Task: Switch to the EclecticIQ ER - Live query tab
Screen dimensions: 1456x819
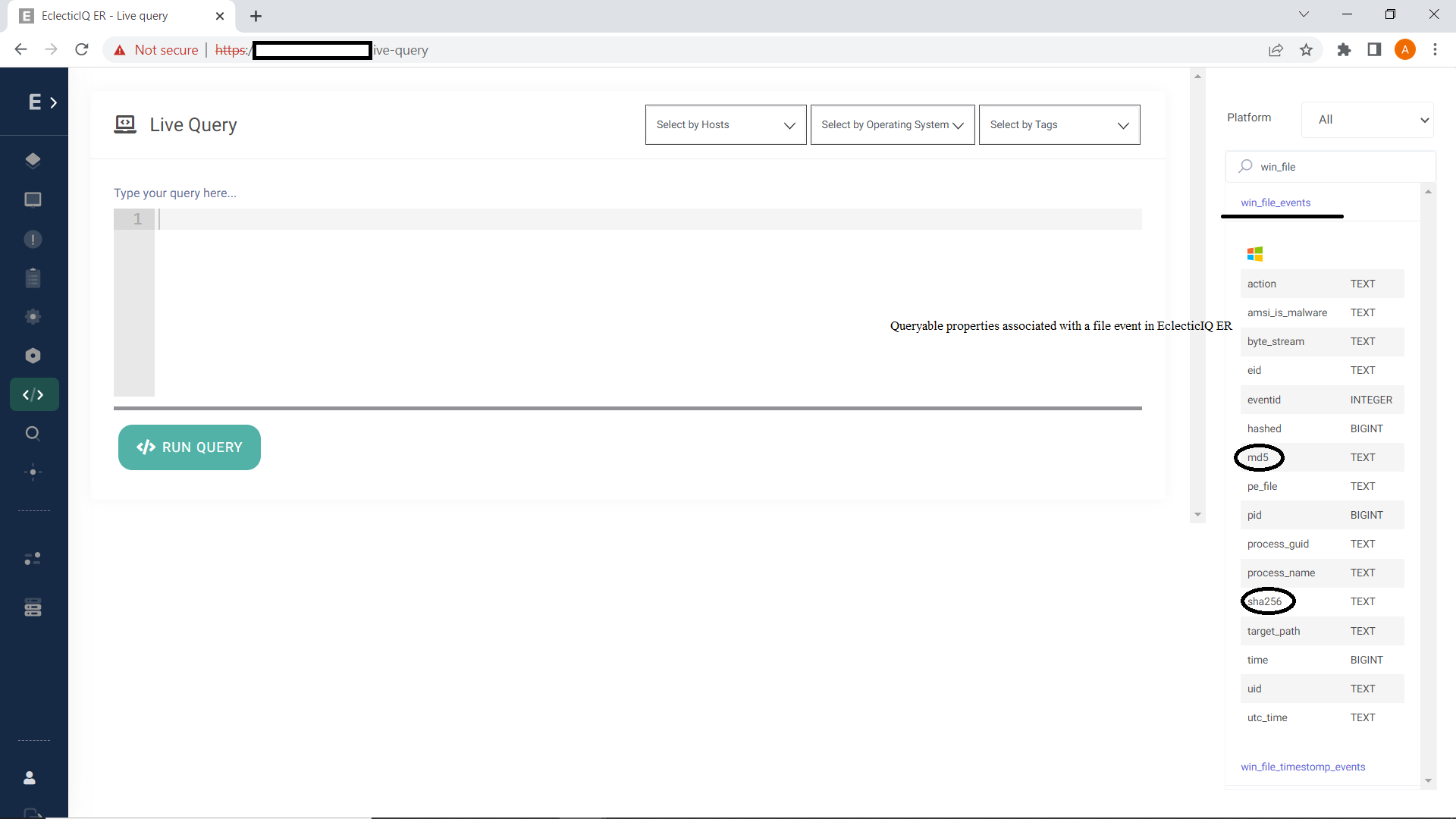Action: 106,15
